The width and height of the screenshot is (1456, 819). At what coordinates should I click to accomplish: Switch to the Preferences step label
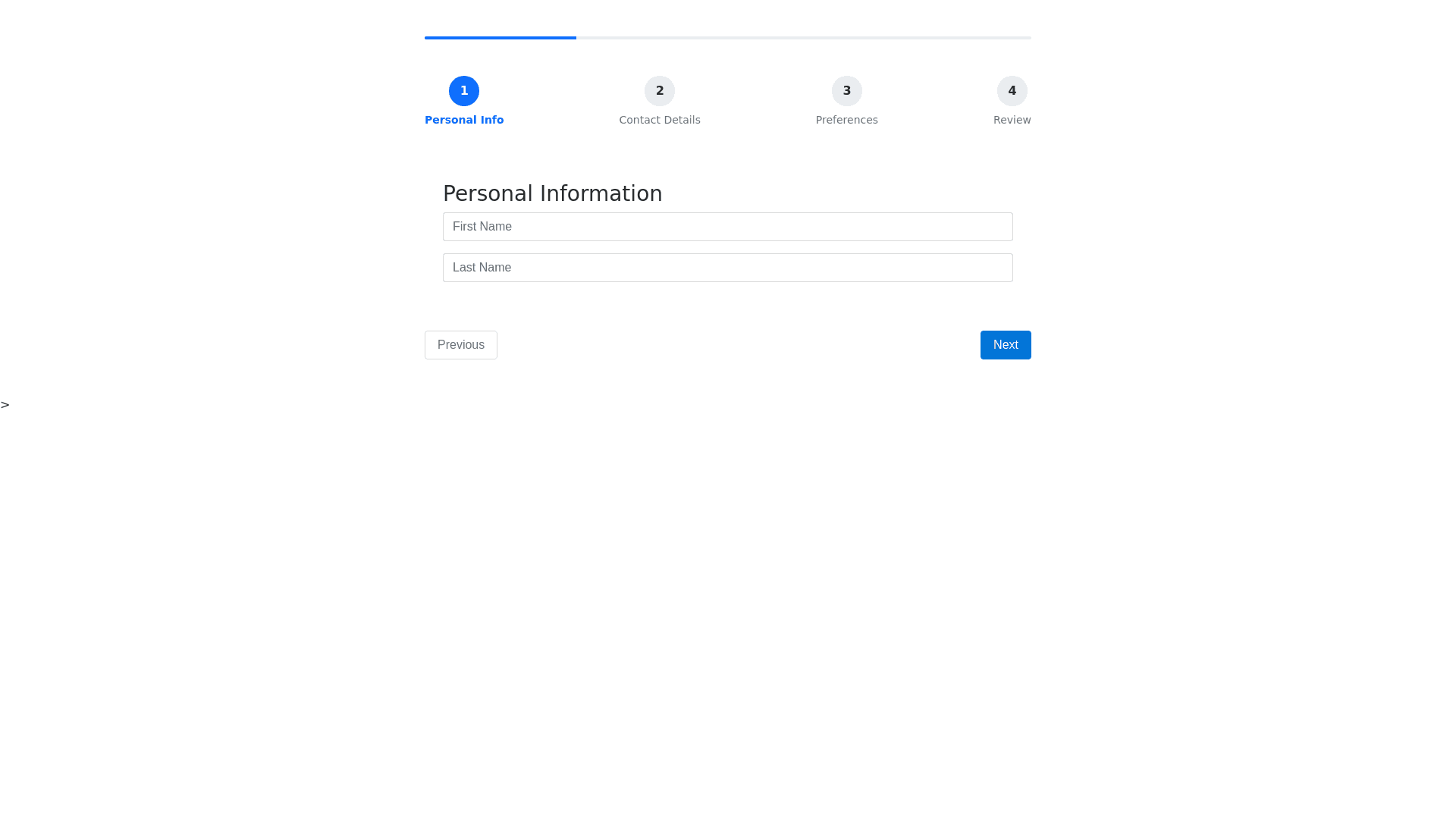847,120
